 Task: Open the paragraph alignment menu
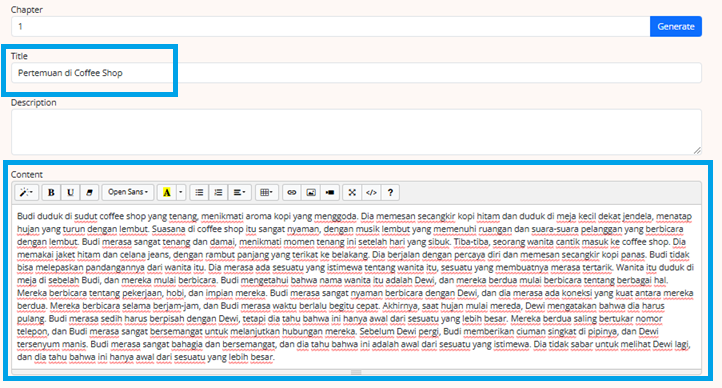[239, 192]
